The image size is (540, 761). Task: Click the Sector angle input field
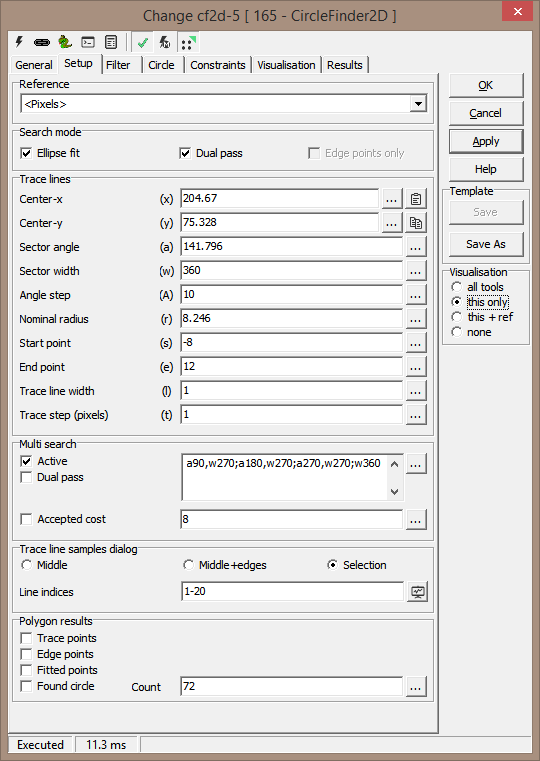tap(292, 247)
